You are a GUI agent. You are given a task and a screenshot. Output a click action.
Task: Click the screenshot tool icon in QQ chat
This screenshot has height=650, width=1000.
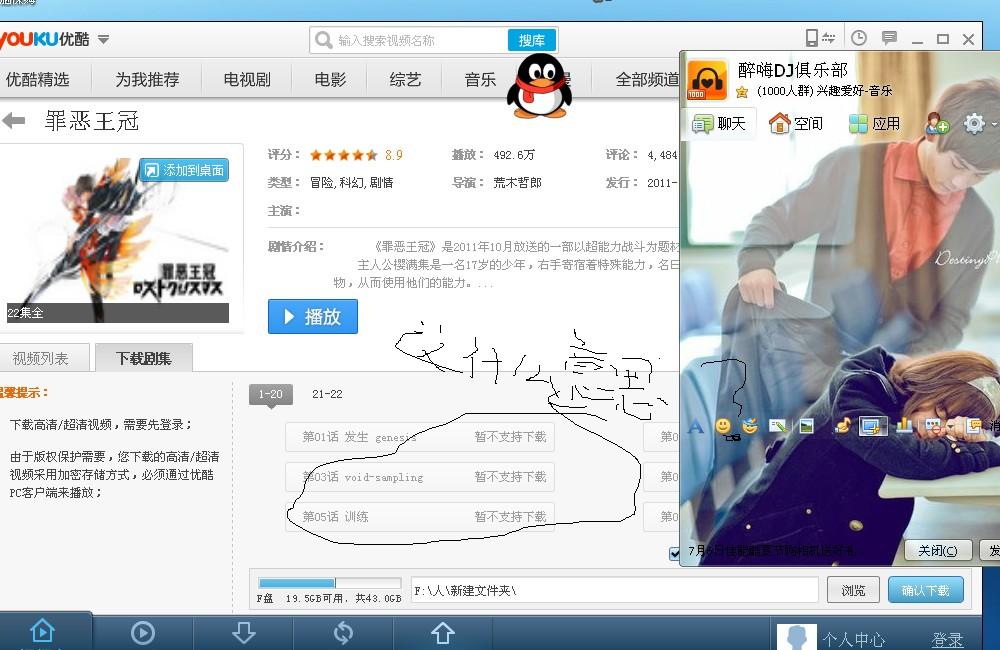872,425
